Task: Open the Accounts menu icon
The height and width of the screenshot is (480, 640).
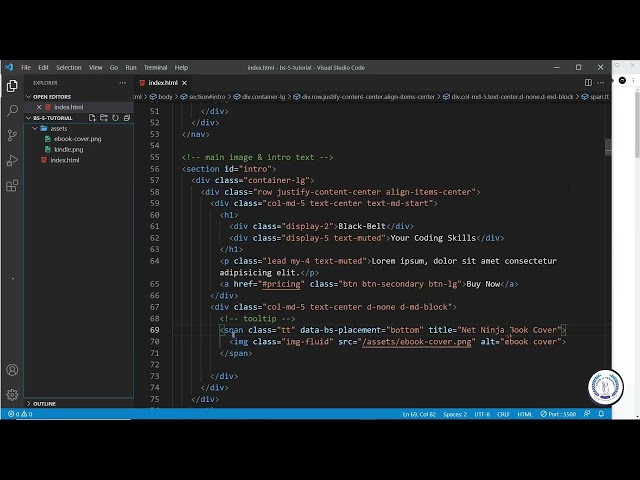Action: point(12,370)
